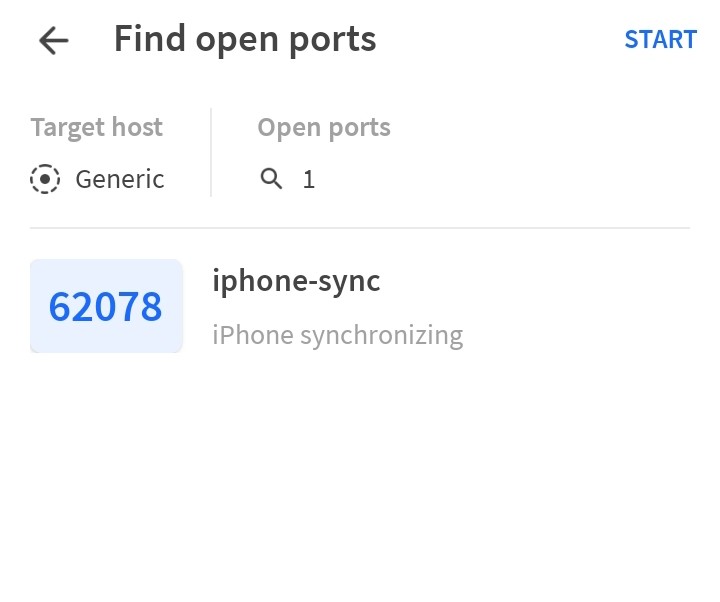Click the vertical divider beside Target host

pyautogui.click(x=211, y=152)
